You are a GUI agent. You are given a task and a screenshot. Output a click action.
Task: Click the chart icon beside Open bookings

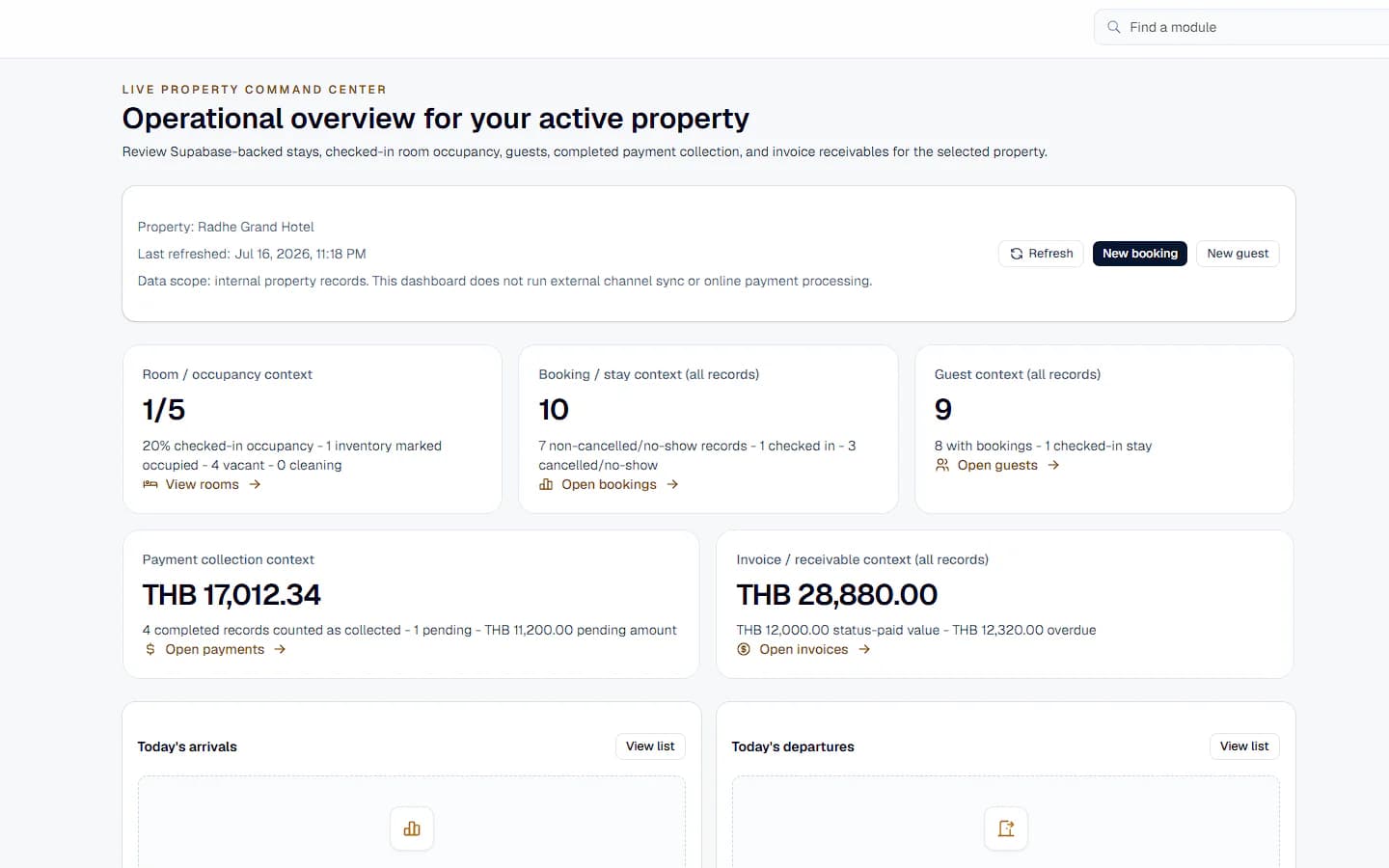546,484
